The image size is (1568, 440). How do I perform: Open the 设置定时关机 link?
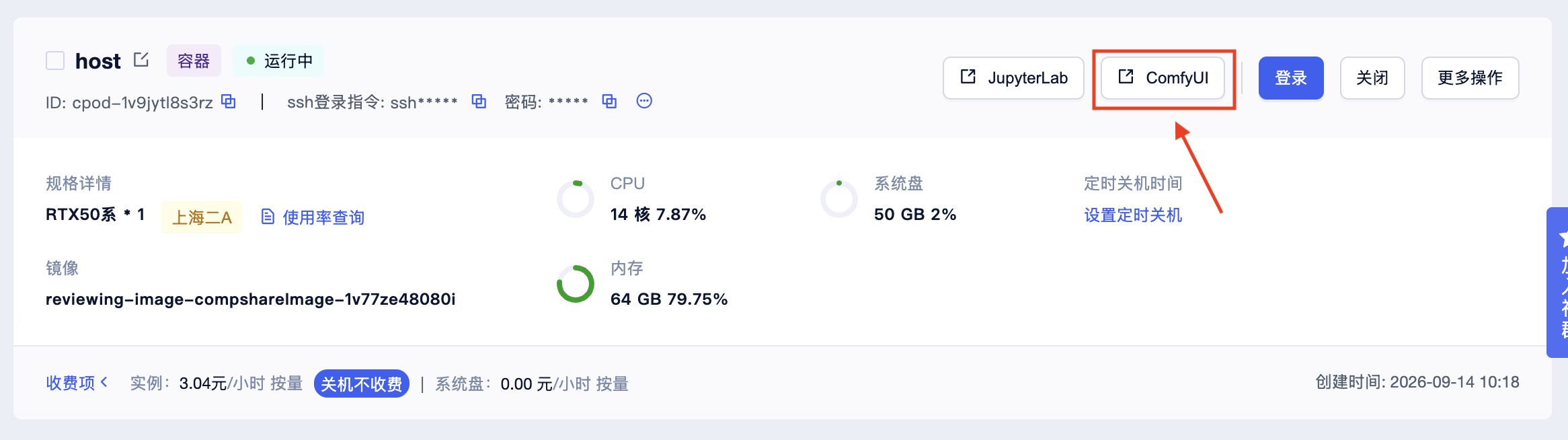[x=1133, y=215]
